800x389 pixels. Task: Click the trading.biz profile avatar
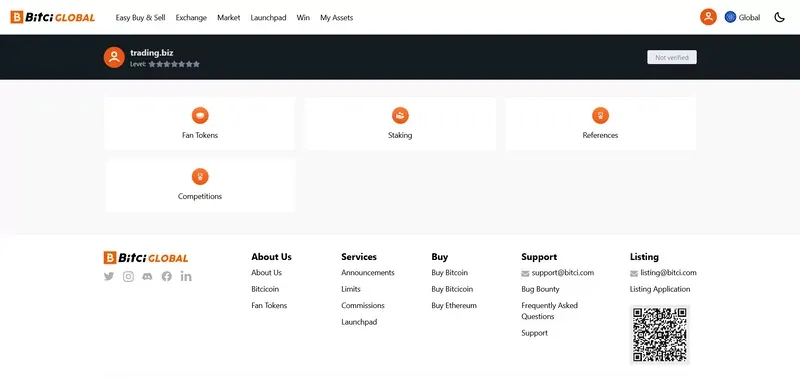point(114,57)
